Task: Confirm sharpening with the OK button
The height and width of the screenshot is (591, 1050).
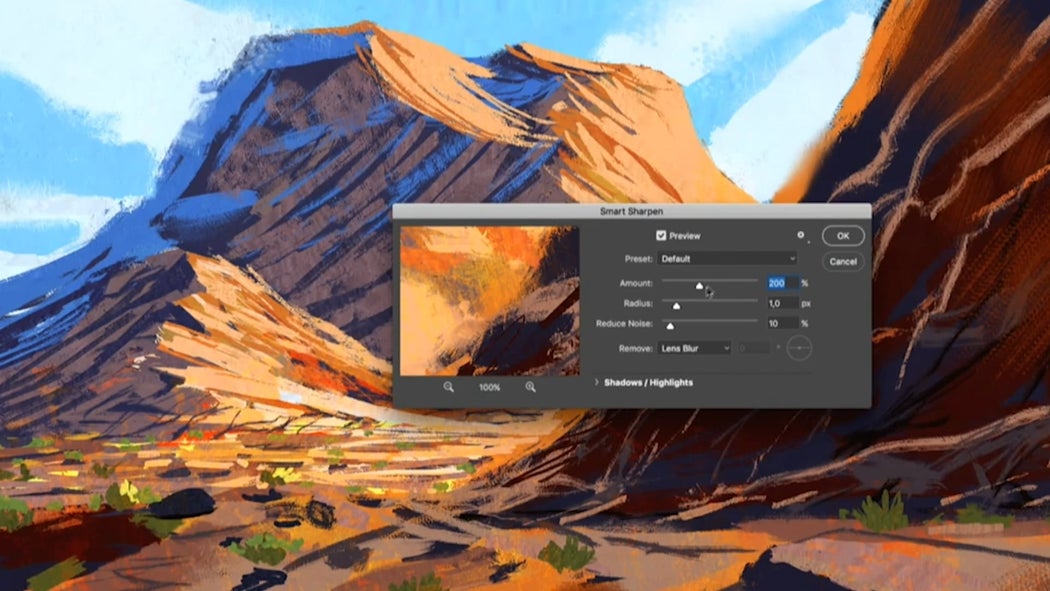Action: [x=841, y=235]
